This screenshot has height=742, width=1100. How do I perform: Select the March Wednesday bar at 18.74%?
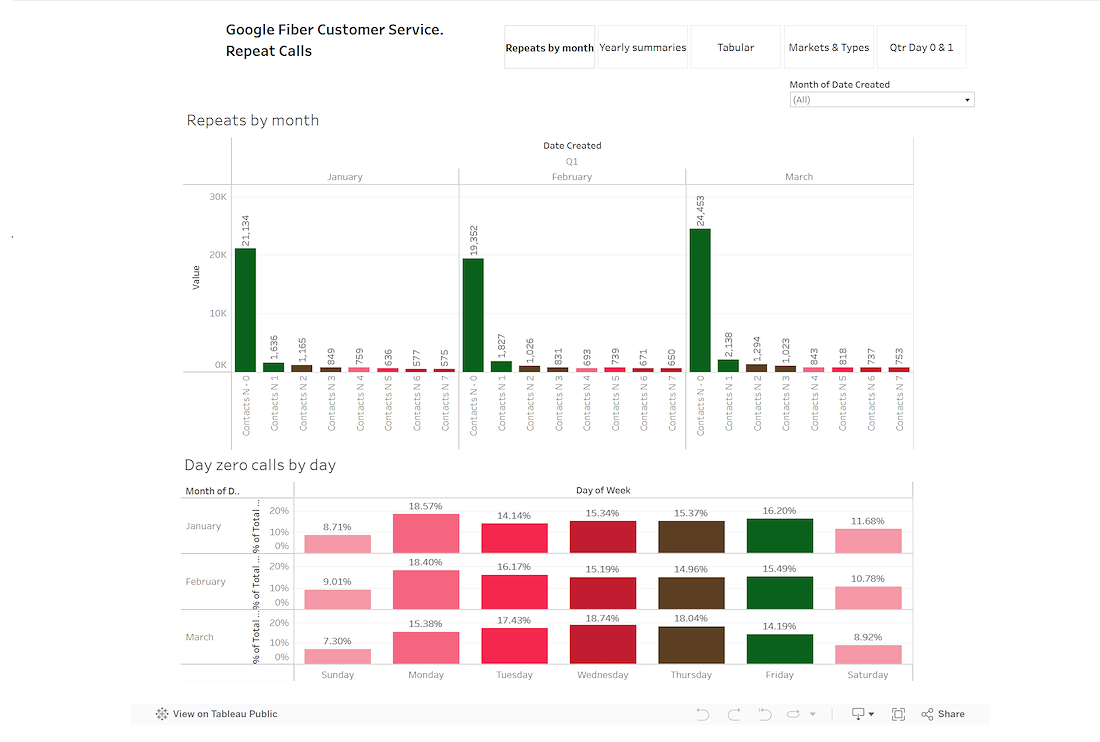(x=603, y=645)
